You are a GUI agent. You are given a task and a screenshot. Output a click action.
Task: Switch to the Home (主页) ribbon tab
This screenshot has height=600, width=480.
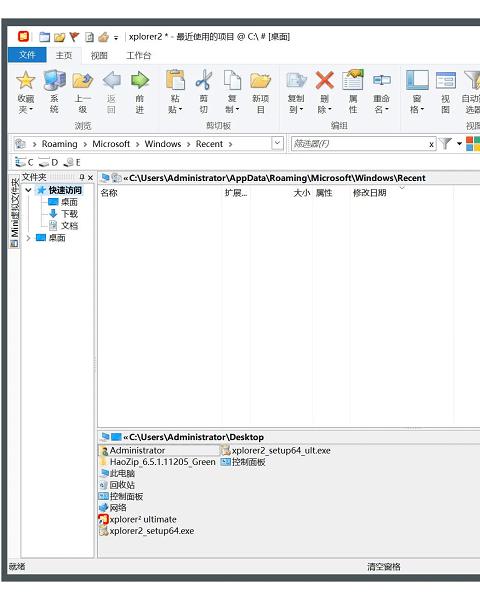coord(64,55)
